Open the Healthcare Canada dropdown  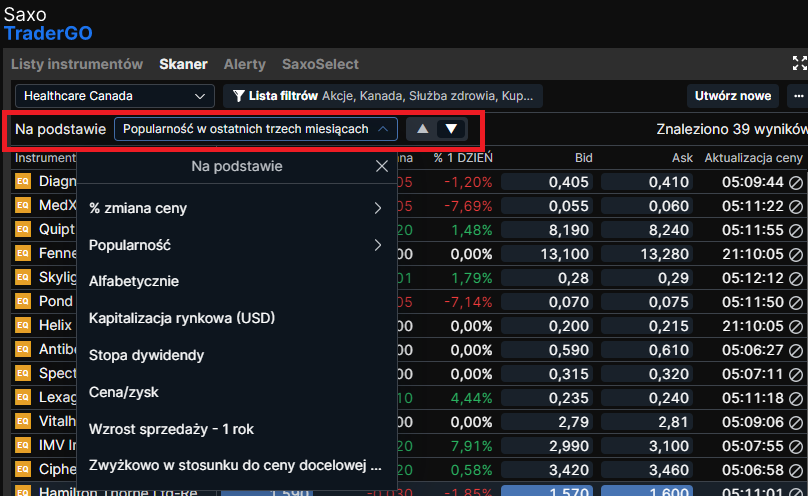114,96
